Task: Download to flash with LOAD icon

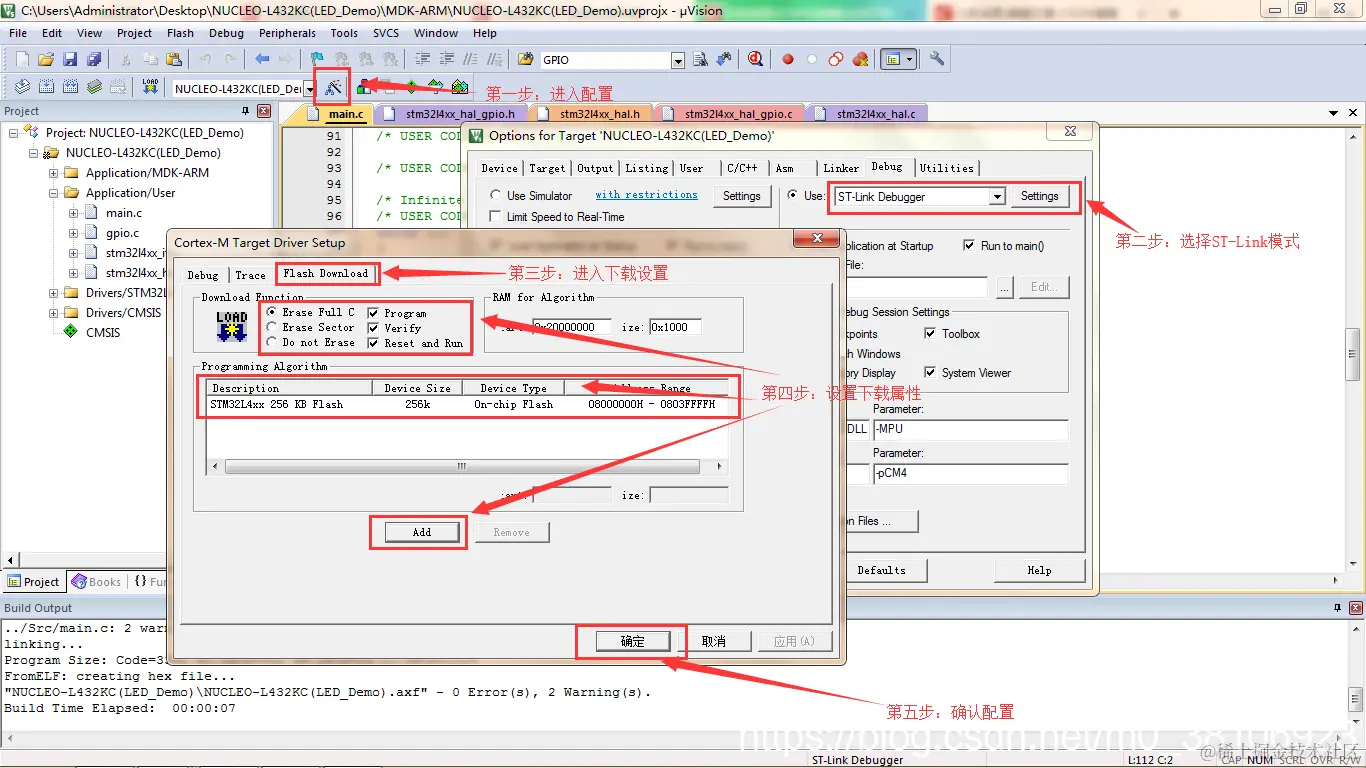Action: click(x=150, y=87)
